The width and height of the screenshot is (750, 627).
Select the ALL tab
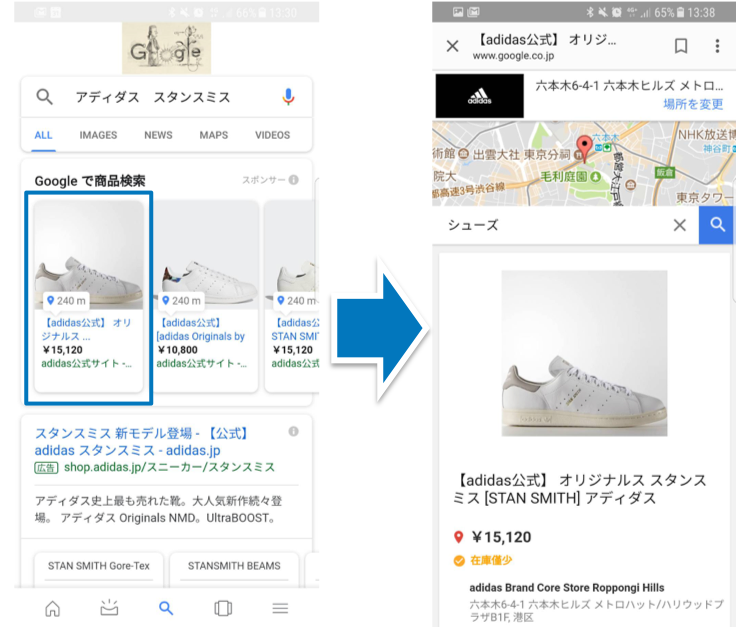(x=43, y=135)
